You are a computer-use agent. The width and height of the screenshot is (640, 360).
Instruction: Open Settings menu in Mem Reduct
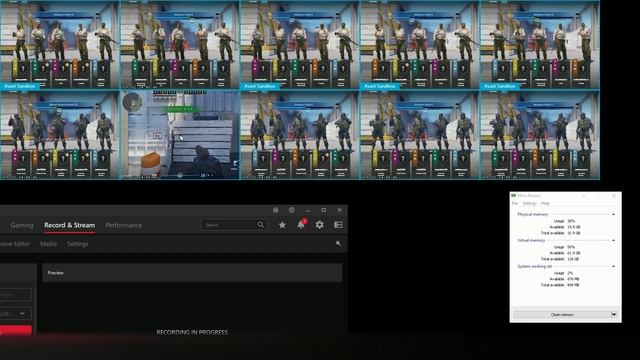click(x=529, y=203)
